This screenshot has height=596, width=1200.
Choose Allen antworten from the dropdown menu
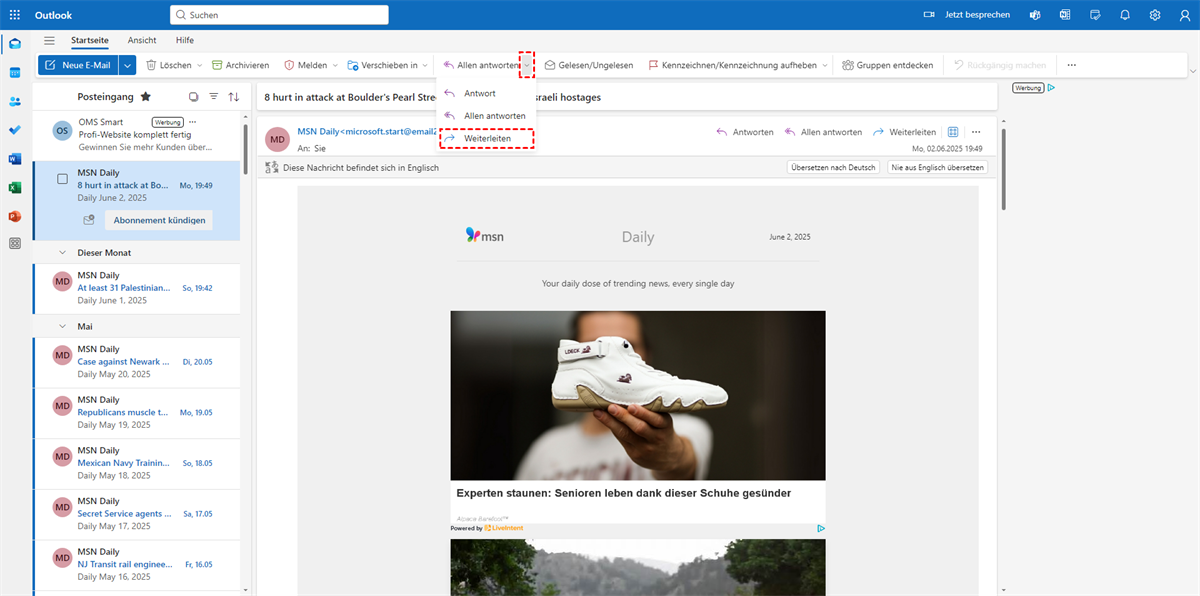(486, 116)
